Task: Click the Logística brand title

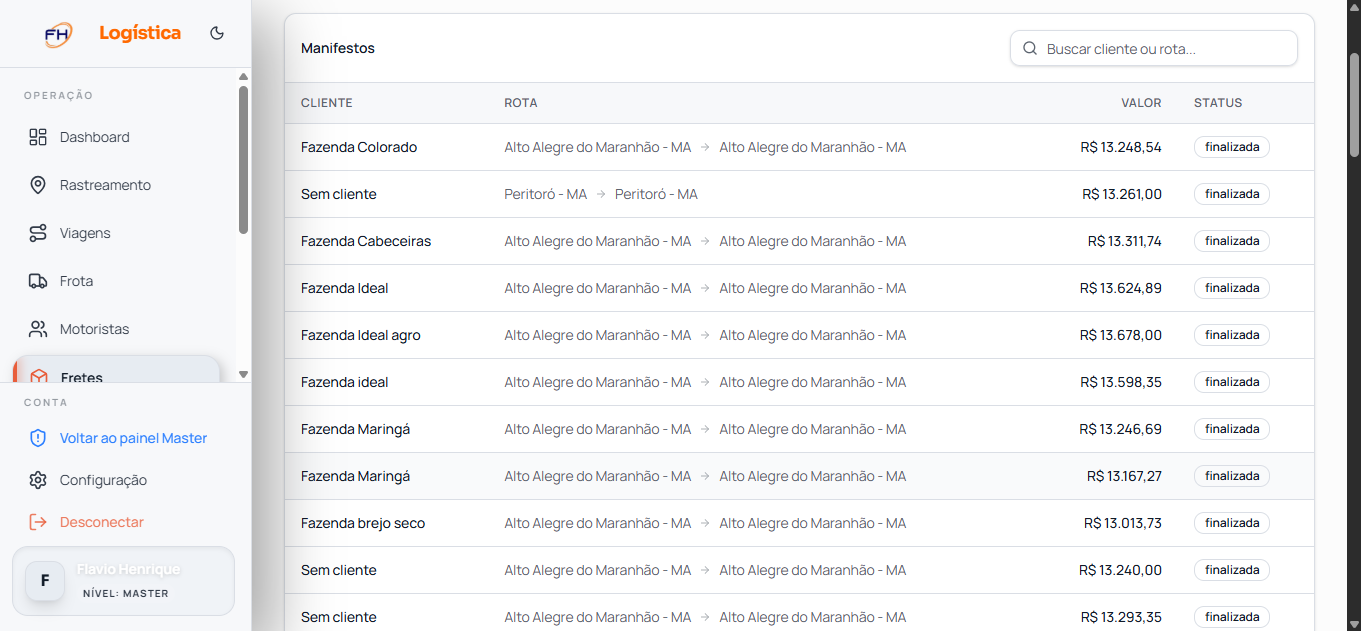Action: click(140, 33)
